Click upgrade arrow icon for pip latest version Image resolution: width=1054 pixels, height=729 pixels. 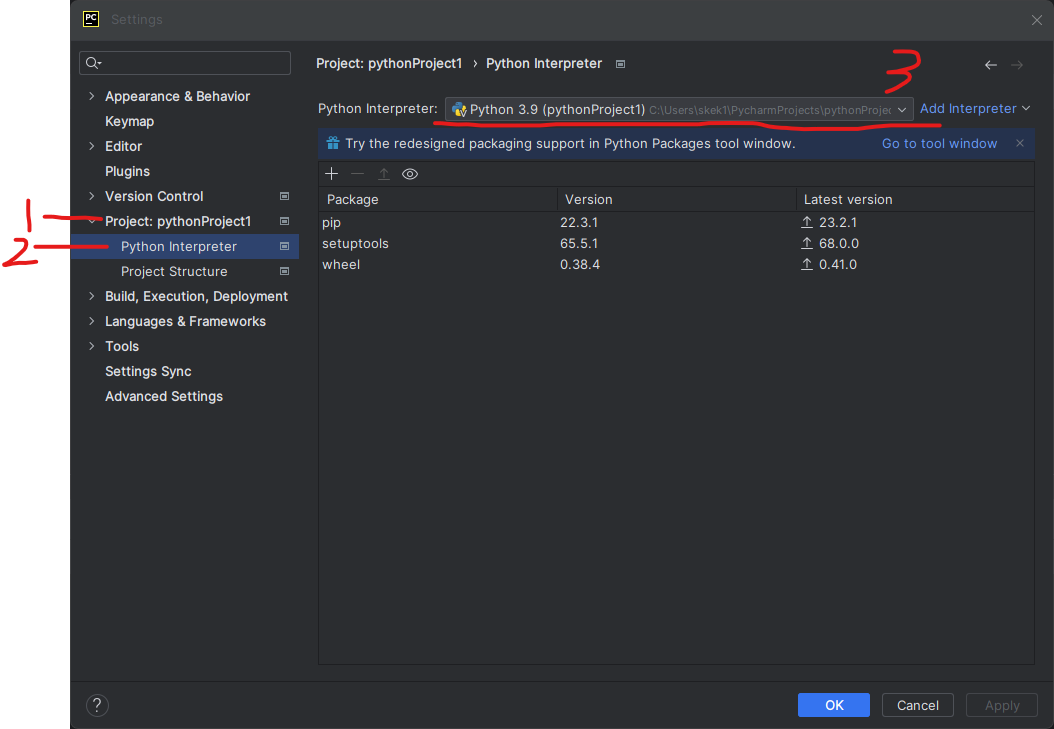pyautogui.click(x=807, y=222)
